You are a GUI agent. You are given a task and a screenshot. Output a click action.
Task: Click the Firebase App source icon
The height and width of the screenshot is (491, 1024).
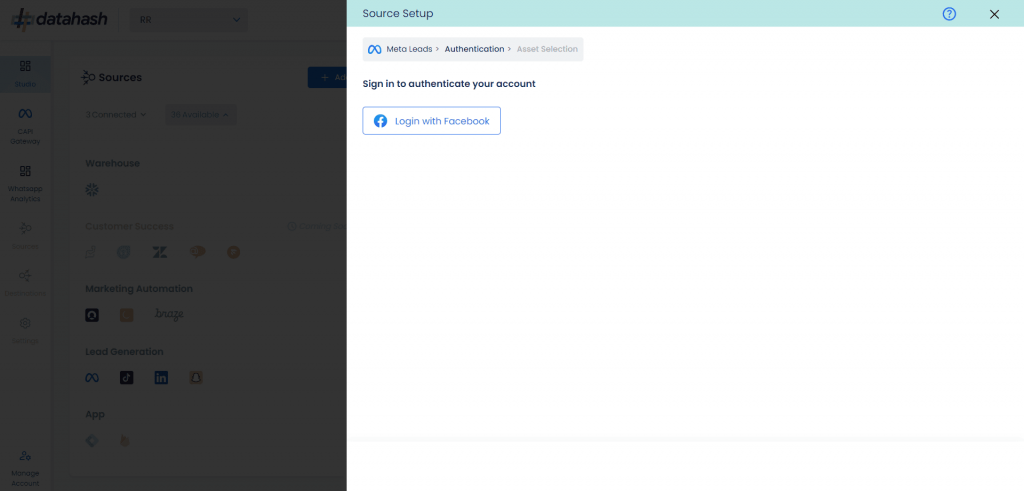125,441
